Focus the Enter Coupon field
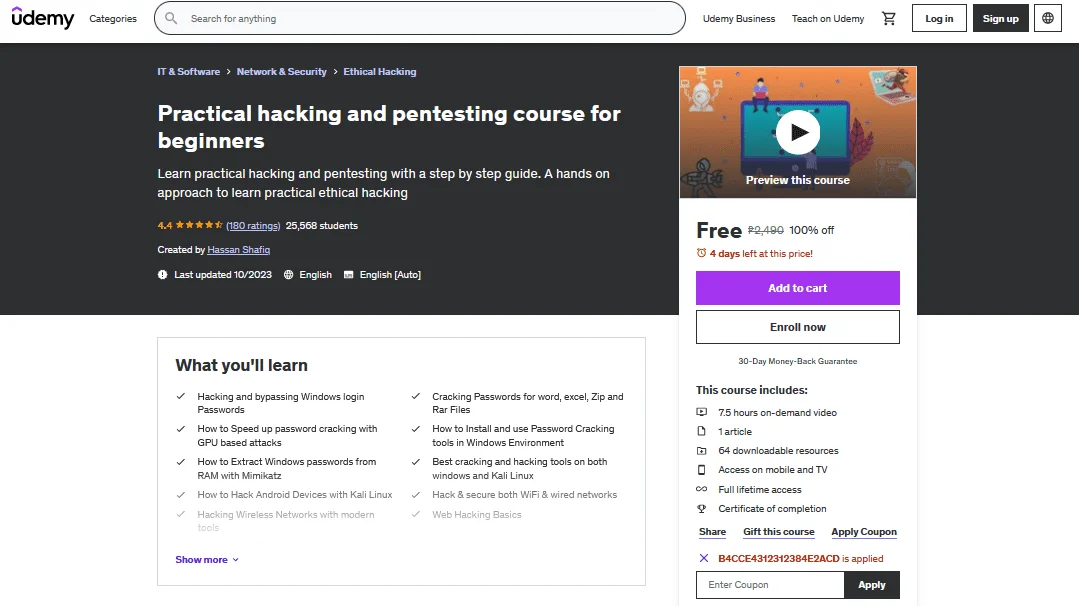Image resolution: width=1079 pixels, height=606 pixels. click(770, 585)
